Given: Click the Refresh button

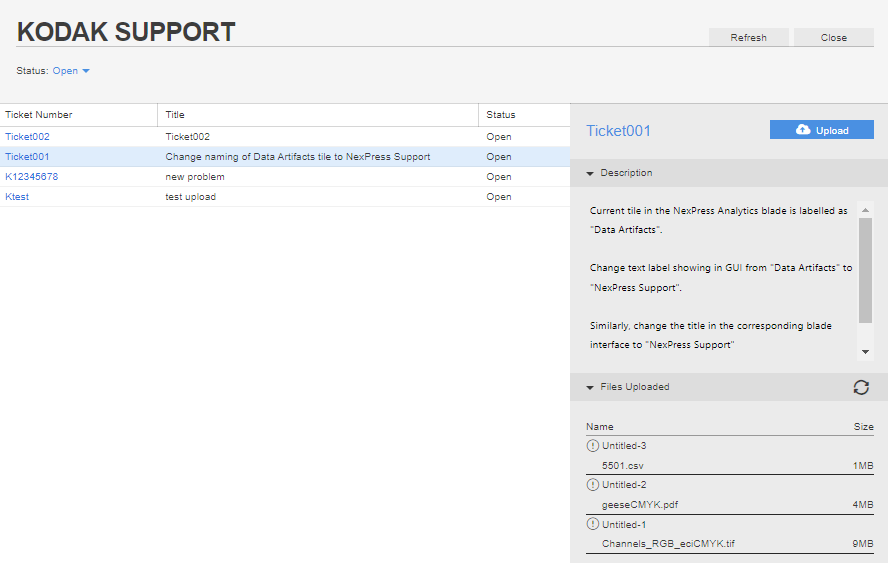Looking at the screenshot, I should click(x=748, y=37).
